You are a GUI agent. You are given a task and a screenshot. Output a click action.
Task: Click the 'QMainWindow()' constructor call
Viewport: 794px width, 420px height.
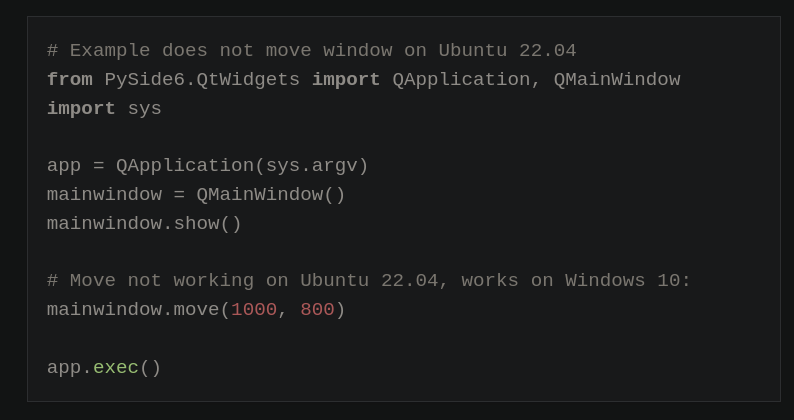coord(270,195)
